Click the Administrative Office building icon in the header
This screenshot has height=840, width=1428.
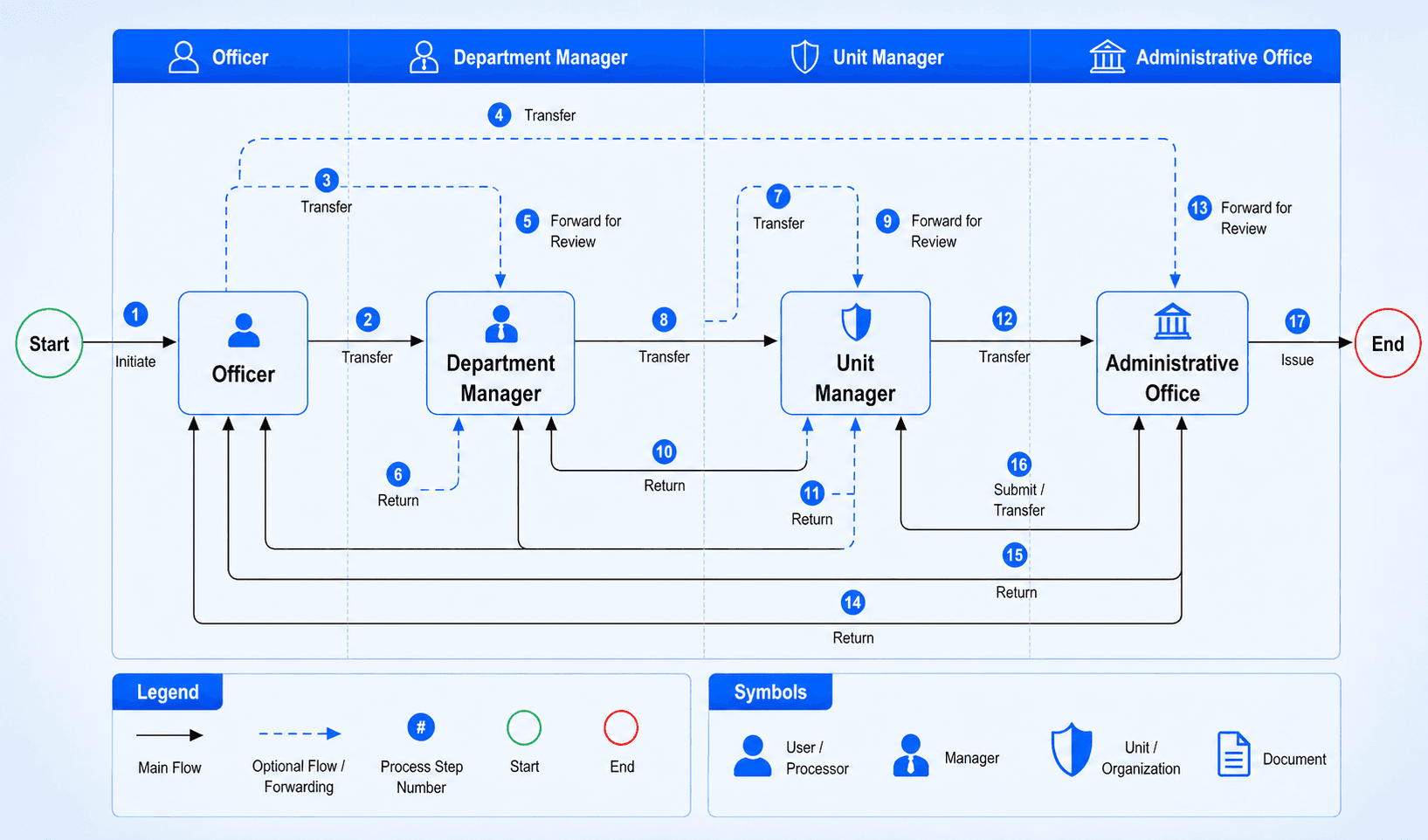point(1107,57)
